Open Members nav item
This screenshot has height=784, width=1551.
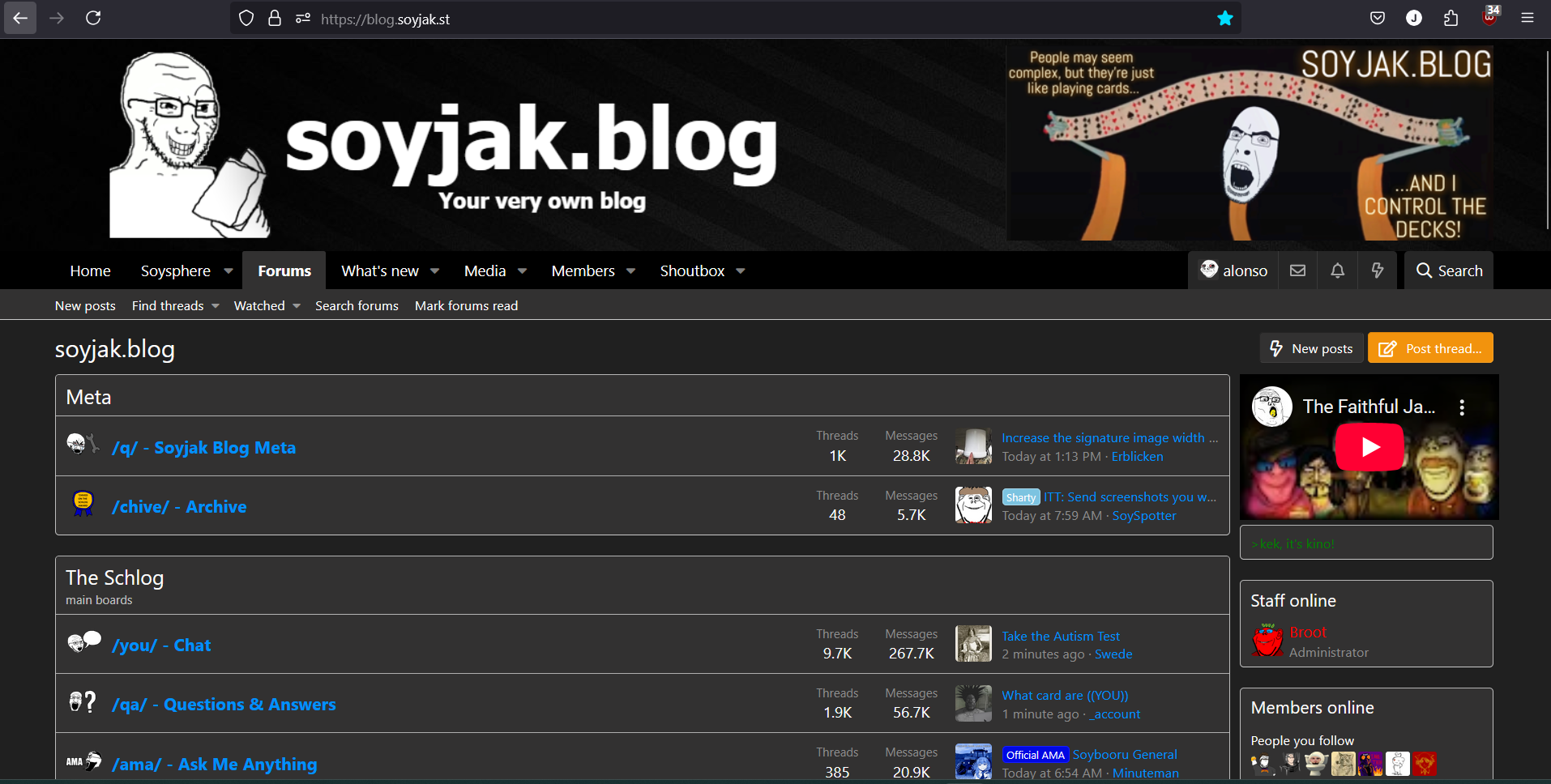click(x=583, y=271)
